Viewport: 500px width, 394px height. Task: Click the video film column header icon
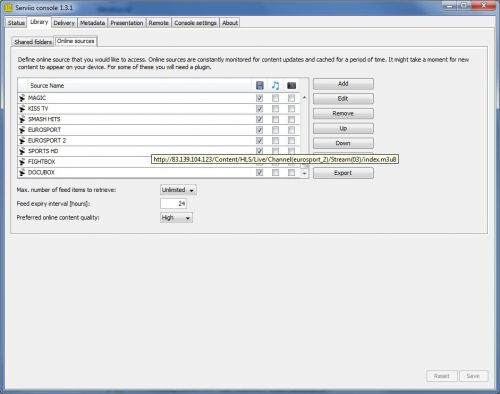(x=260, y=85)
